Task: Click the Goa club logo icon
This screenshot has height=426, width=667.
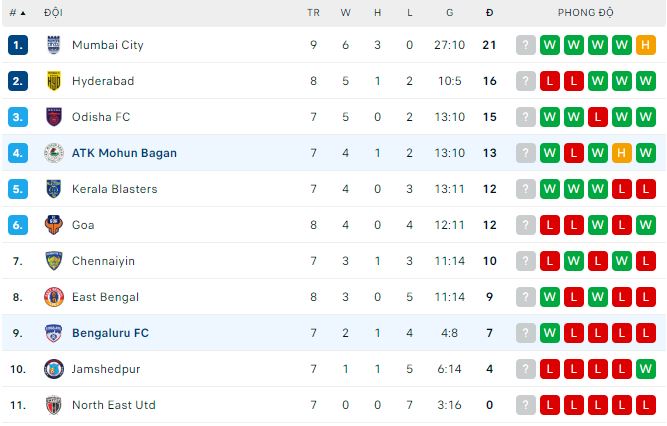Action: pos(54,225)
